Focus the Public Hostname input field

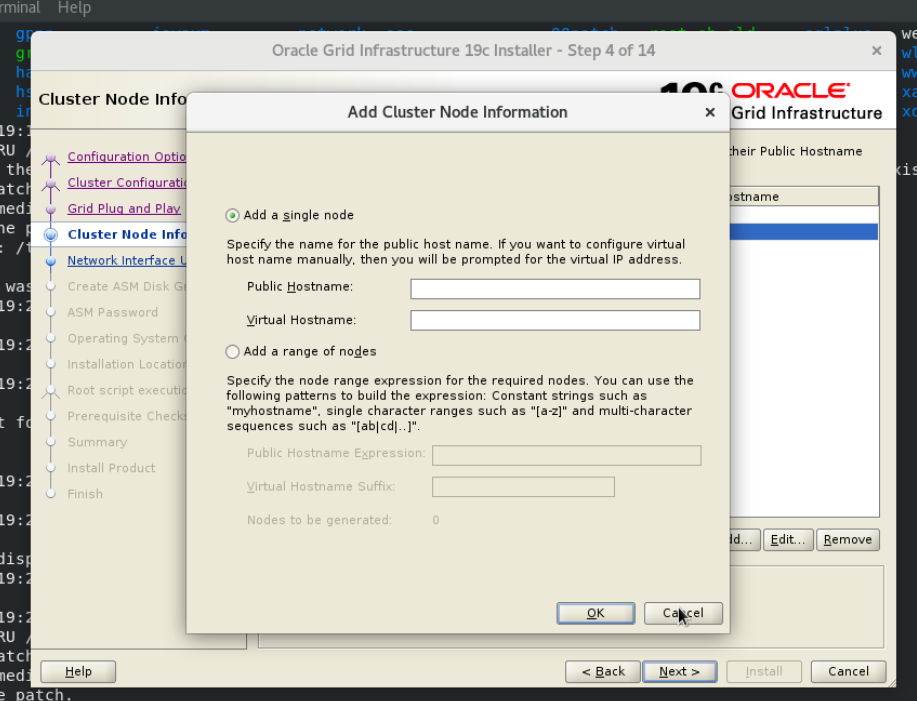click(555, 289)
